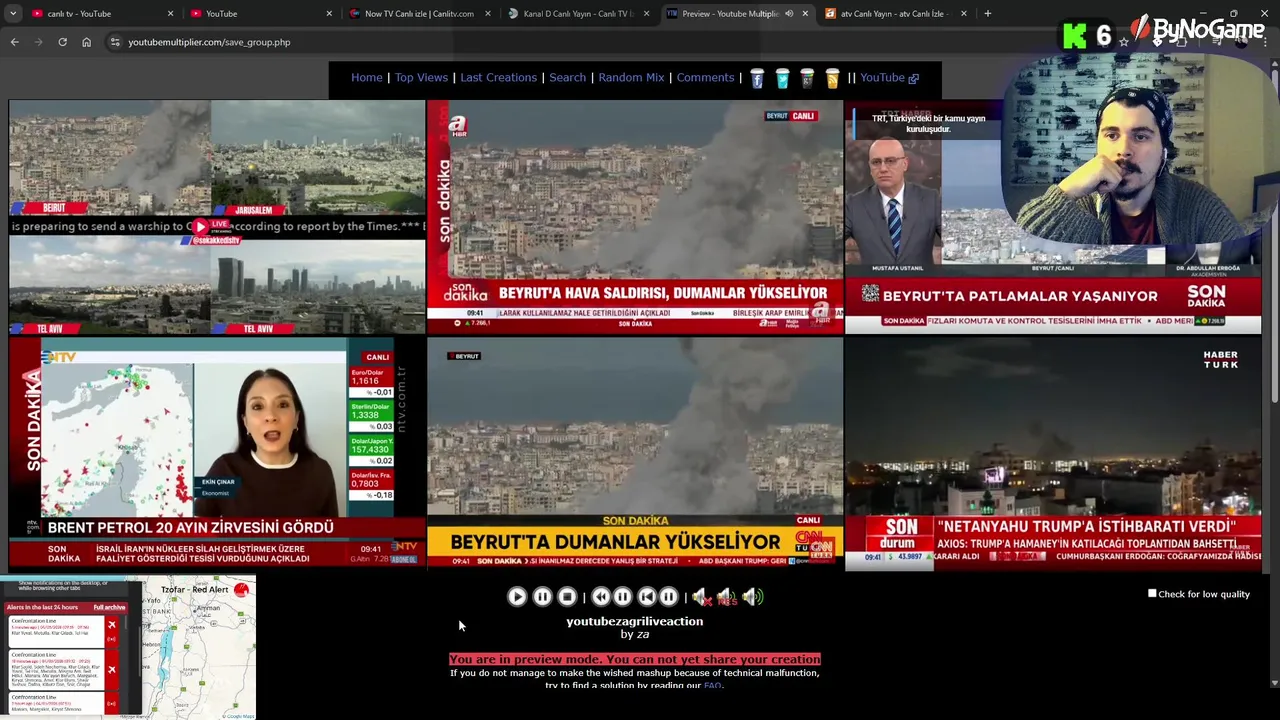Click the Tzofar Red Alert round logo
The height and width of the screenshot is (720, 1280).
pos(241,590)
